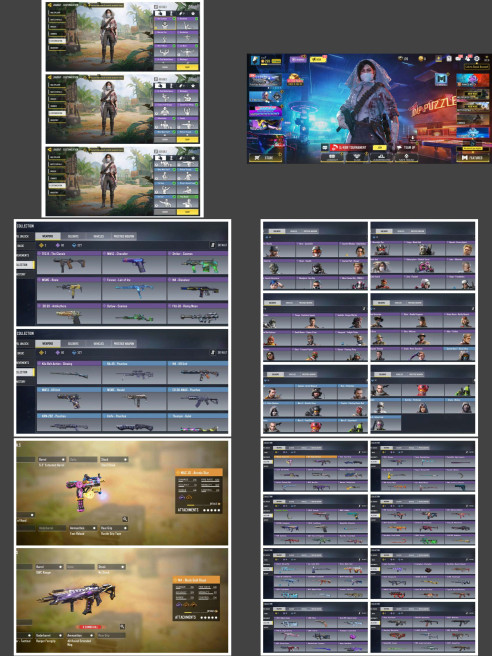Open Default sort control in top Collection panel
Image resolution: width=492 pixels, height=656 pixels.
(x=218, y=246)
